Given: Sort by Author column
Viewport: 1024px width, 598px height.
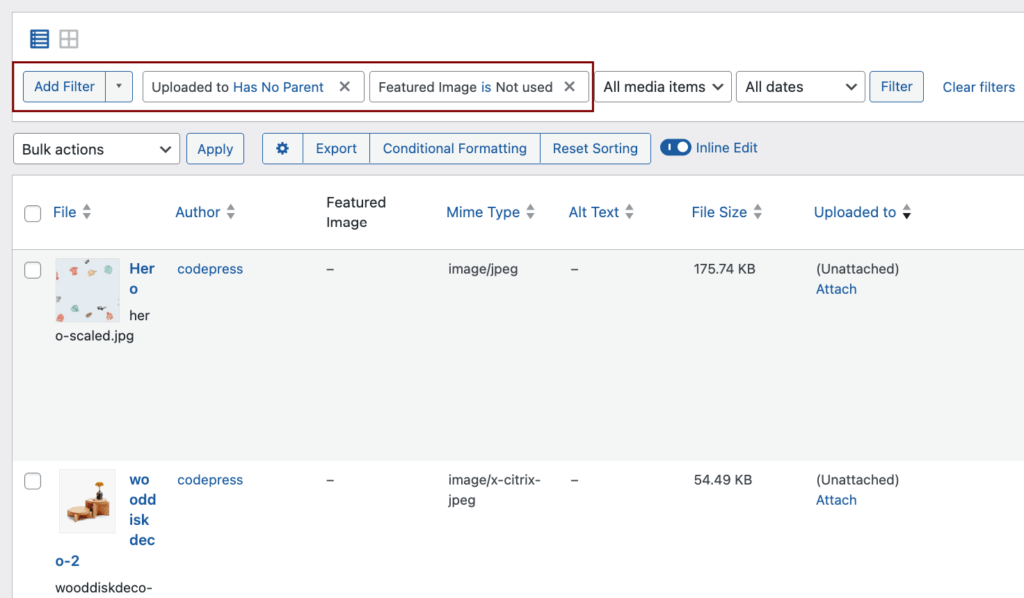Looking at the screenshot, I should coord(231,212).
